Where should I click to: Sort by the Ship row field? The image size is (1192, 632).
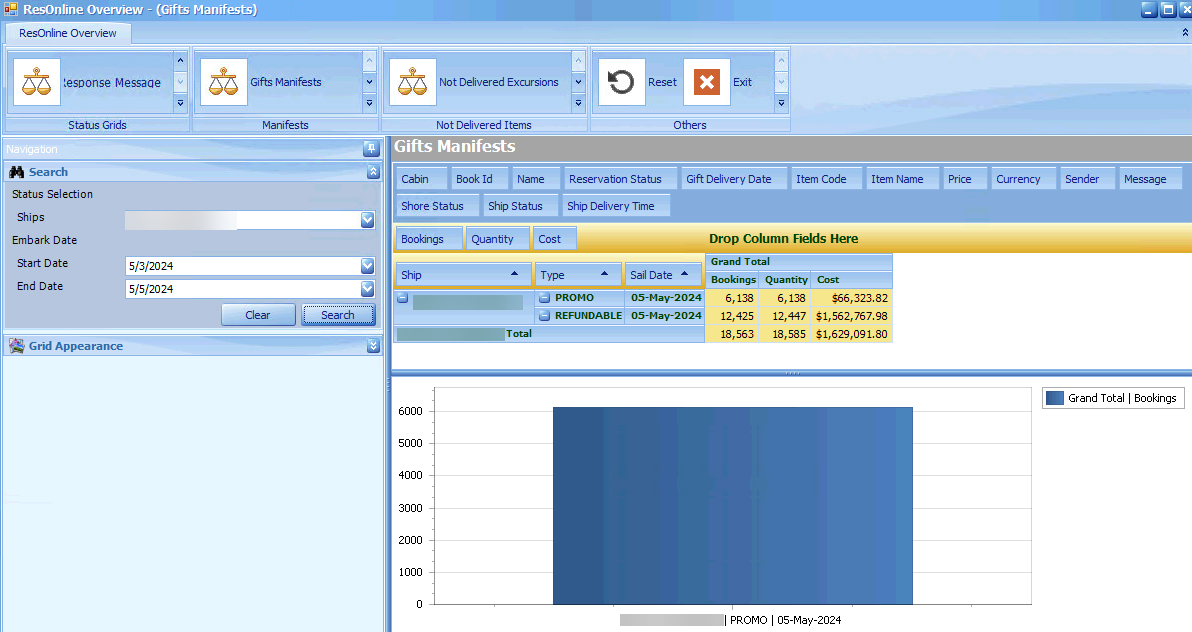point(463,275)
